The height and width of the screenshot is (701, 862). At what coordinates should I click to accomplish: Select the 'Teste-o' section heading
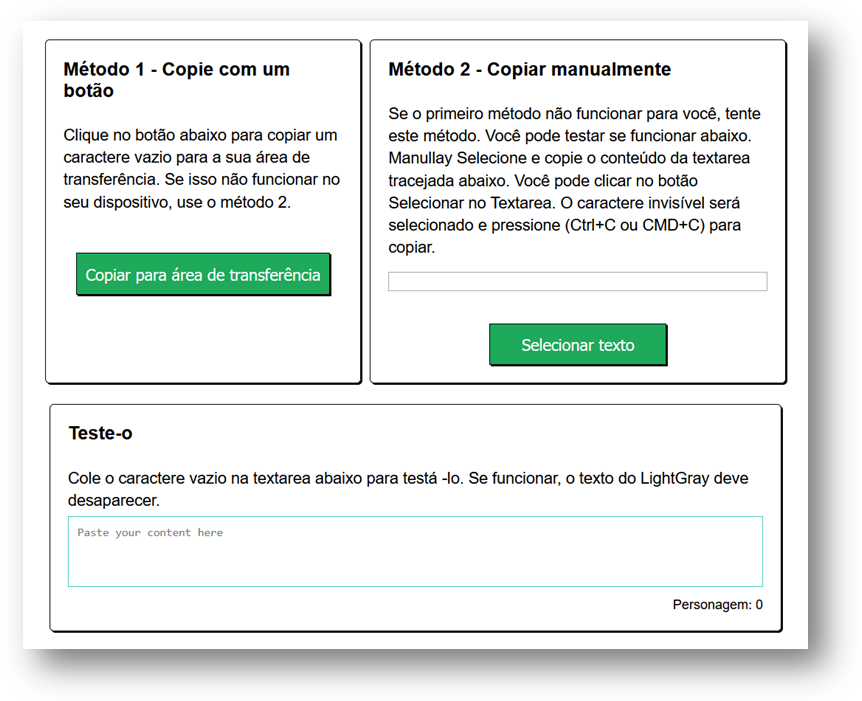click(100, 433)
